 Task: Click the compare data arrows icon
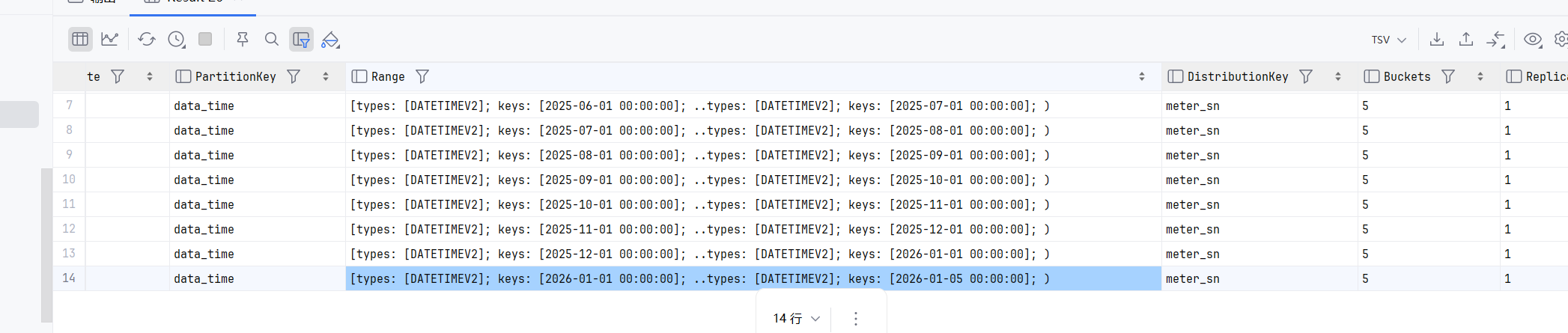pos(1495,39)
